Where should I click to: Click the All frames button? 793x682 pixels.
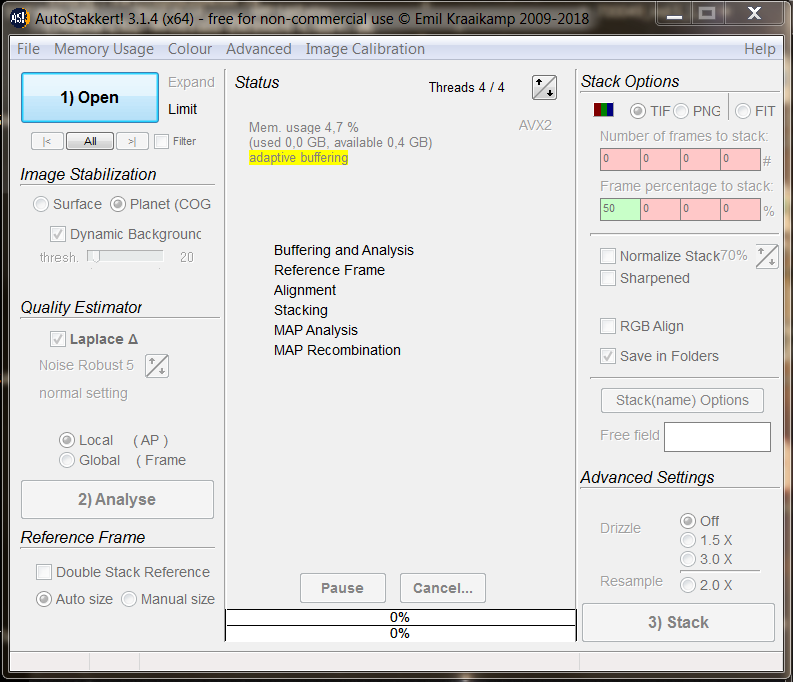point(90,141)
